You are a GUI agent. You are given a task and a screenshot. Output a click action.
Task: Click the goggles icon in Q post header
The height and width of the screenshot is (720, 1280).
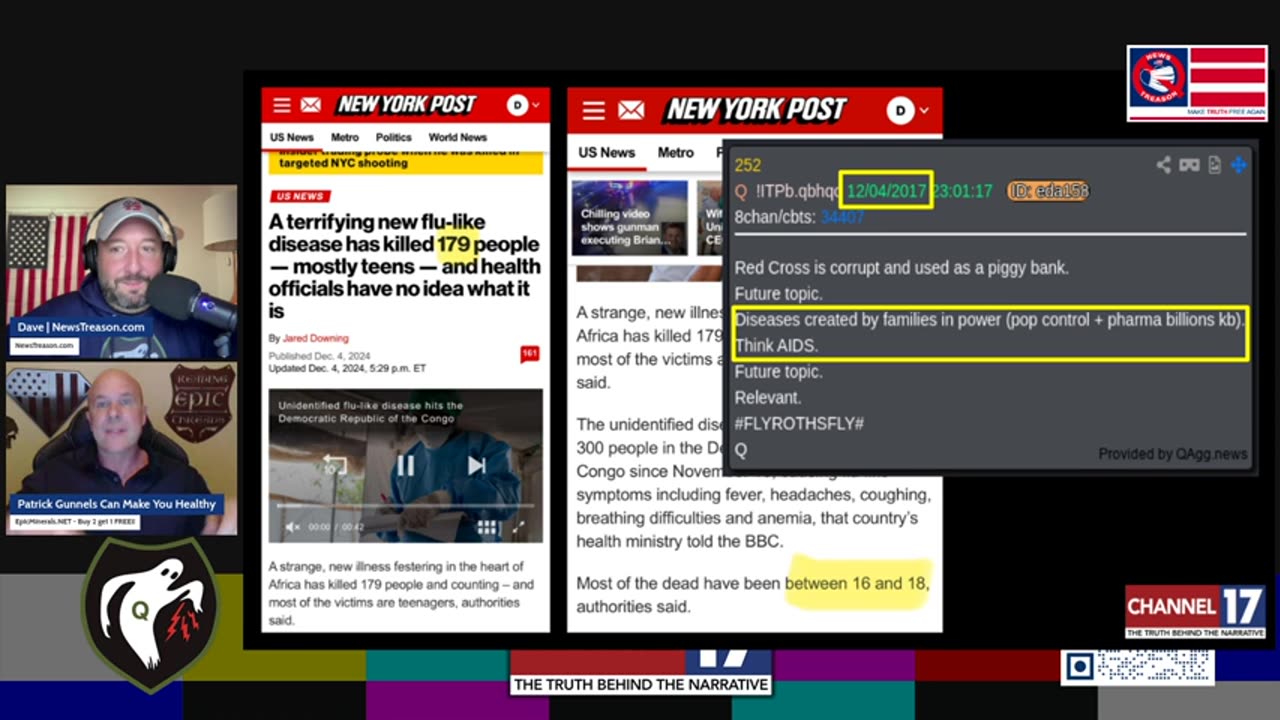pyautogui.click(x=1189, y=165)
